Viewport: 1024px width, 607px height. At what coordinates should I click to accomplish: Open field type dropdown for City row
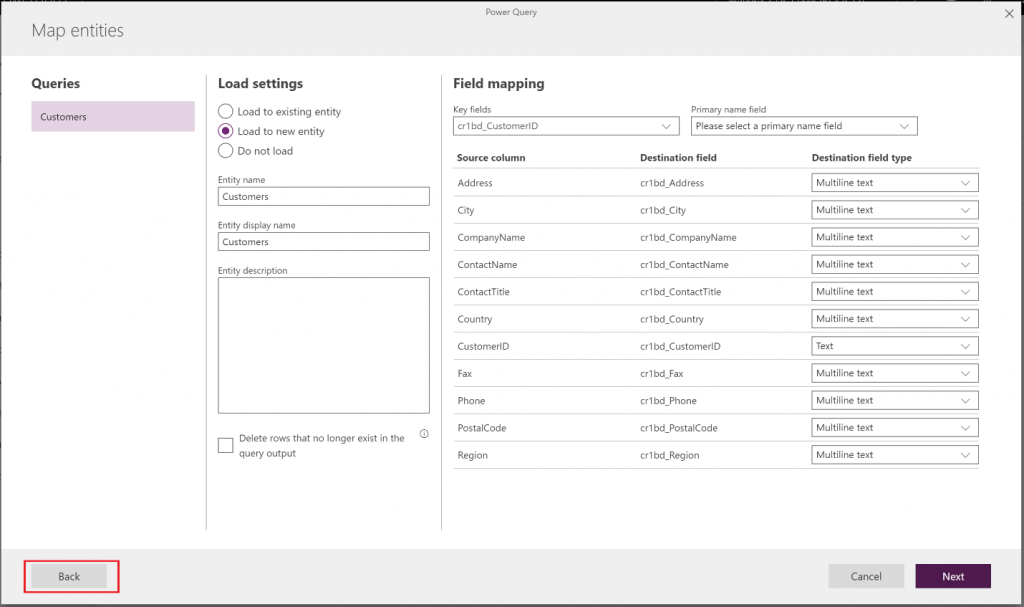895,210
